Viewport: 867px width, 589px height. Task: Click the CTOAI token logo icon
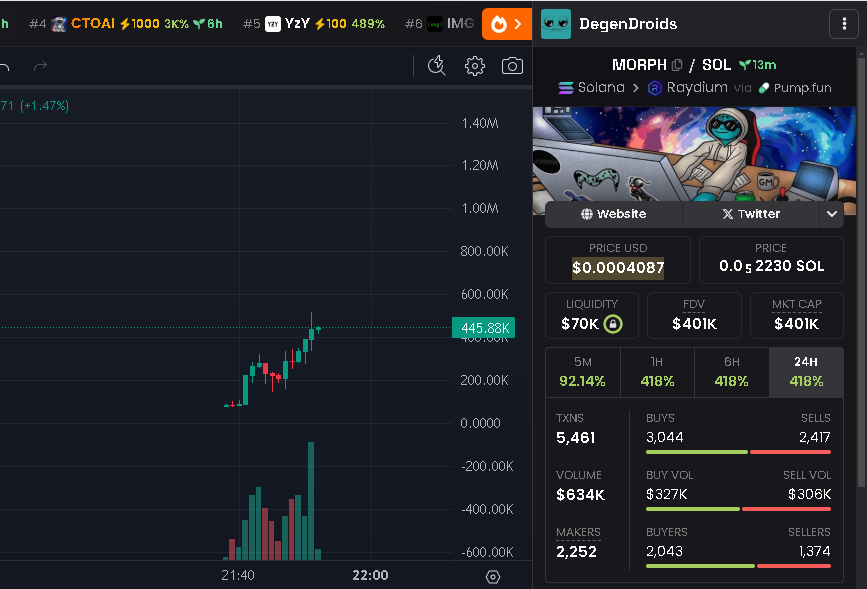[x=59, y=24]
